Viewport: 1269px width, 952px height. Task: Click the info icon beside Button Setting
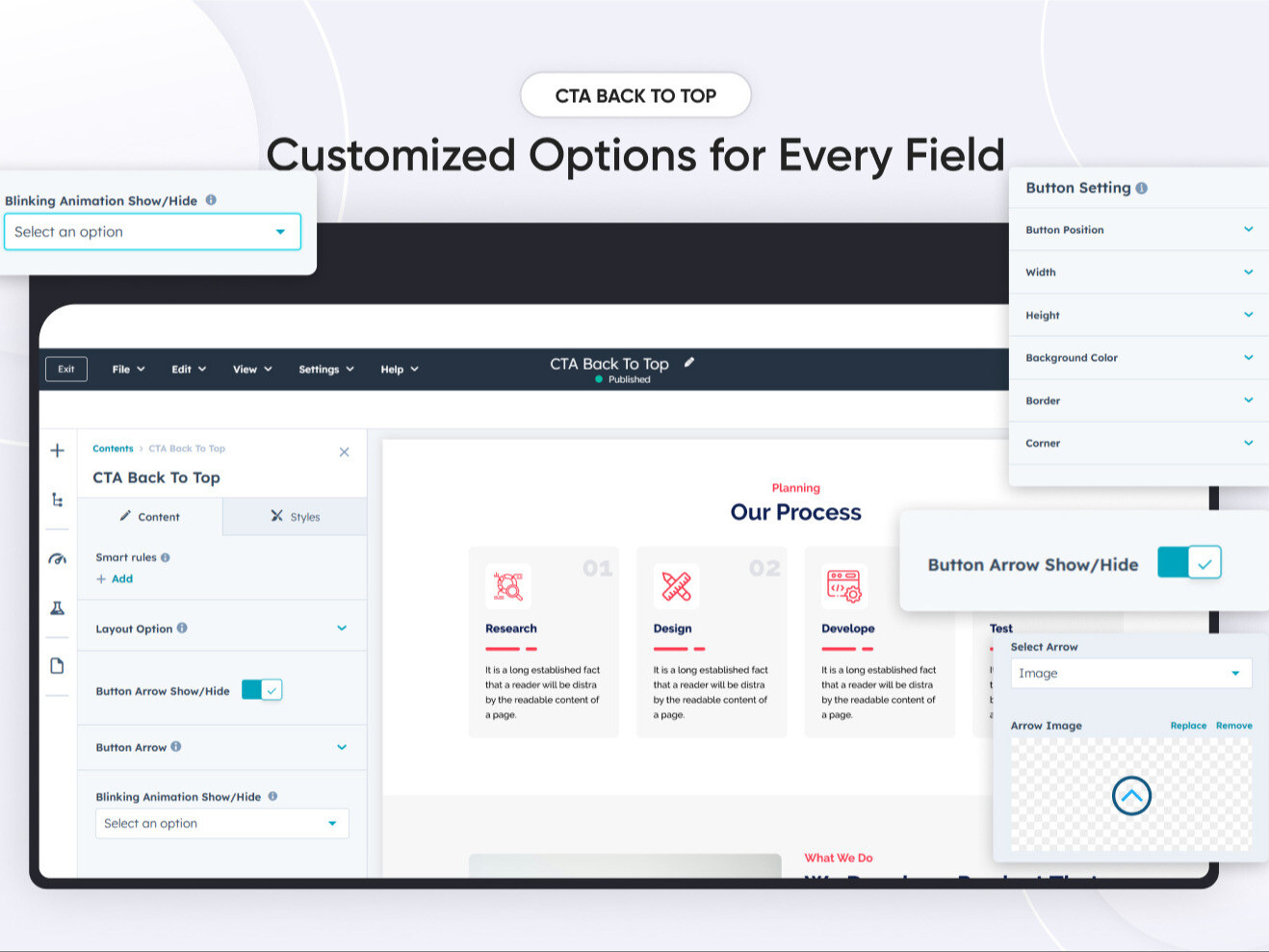tap(1142, 187)
